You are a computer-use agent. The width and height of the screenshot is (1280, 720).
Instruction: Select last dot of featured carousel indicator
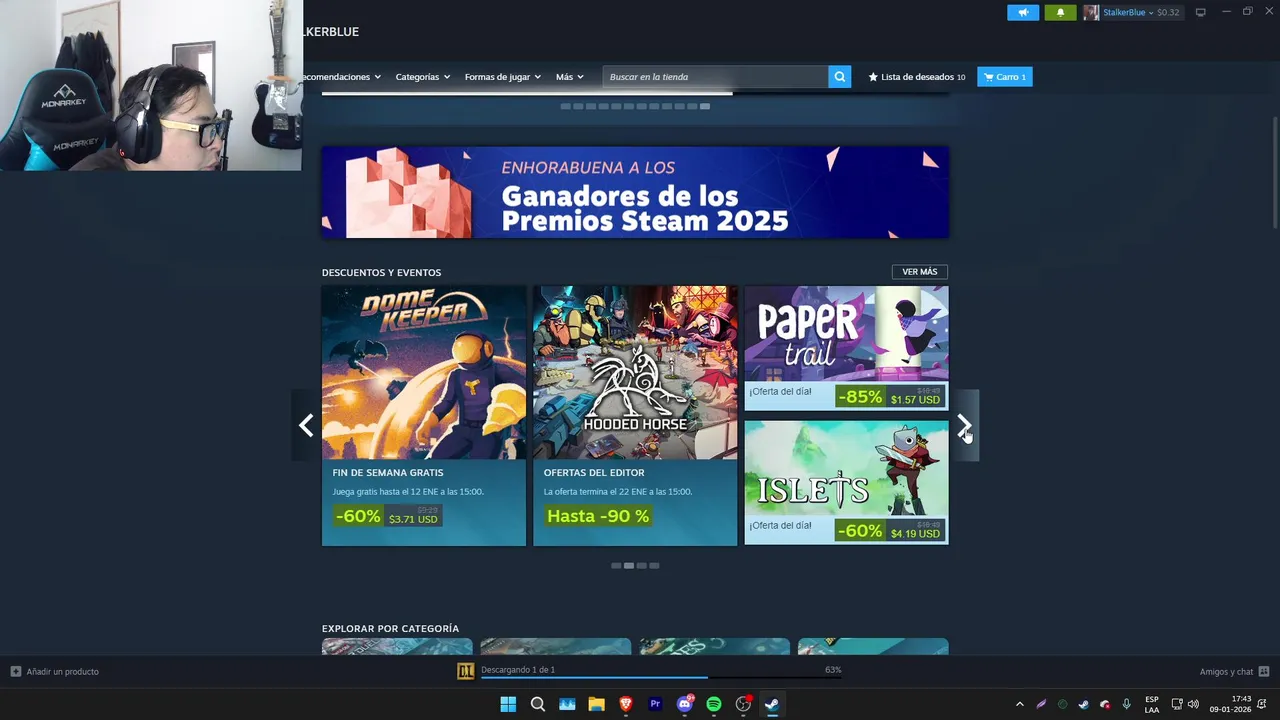[705, 106]
